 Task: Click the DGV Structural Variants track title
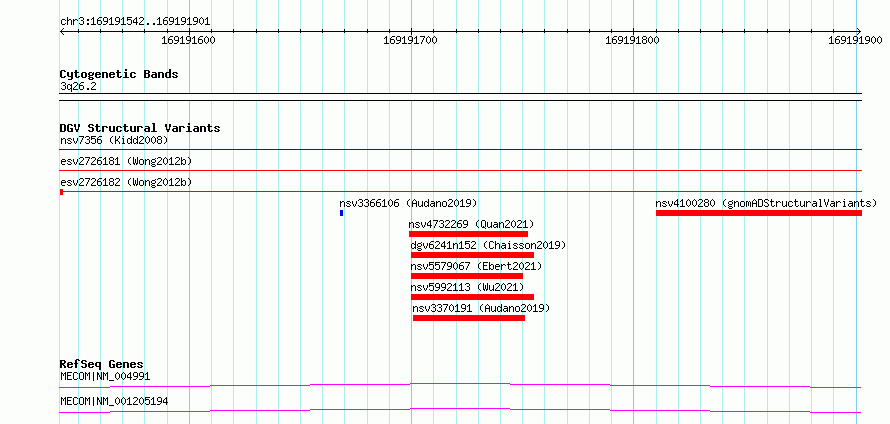140,128
